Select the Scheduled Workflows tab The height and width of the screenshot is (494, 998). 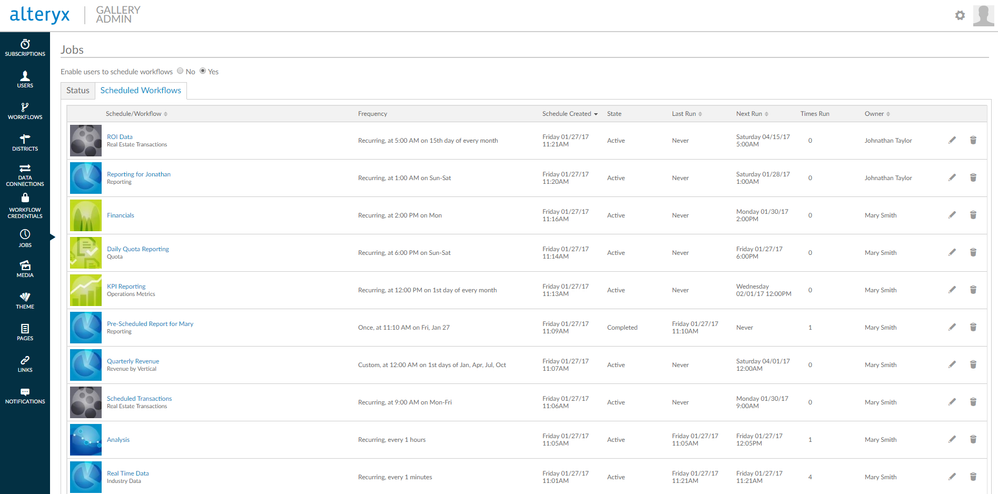point(141,90)
